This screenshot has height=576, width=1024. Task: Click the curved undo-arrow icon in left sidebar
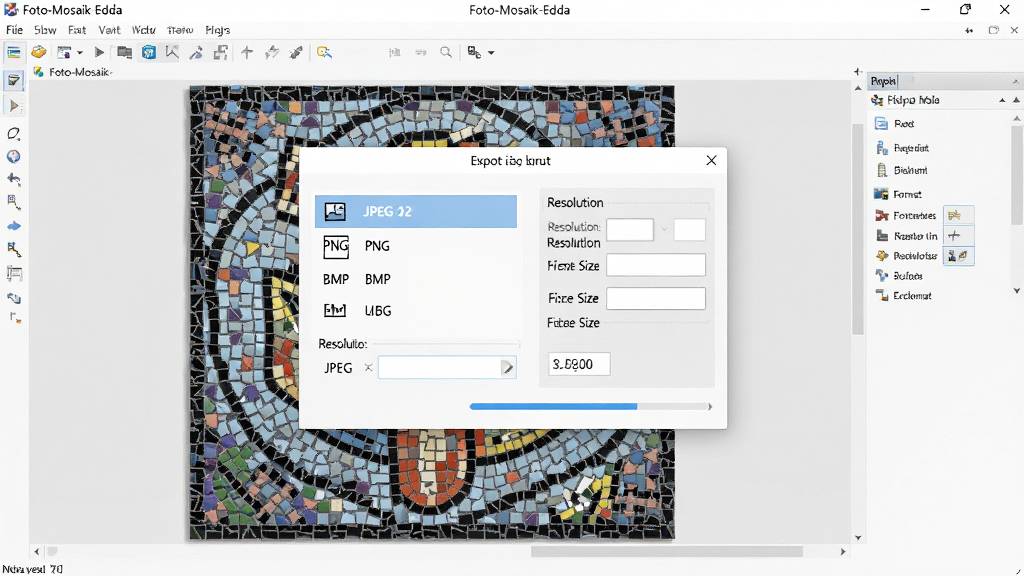(14, 179)
